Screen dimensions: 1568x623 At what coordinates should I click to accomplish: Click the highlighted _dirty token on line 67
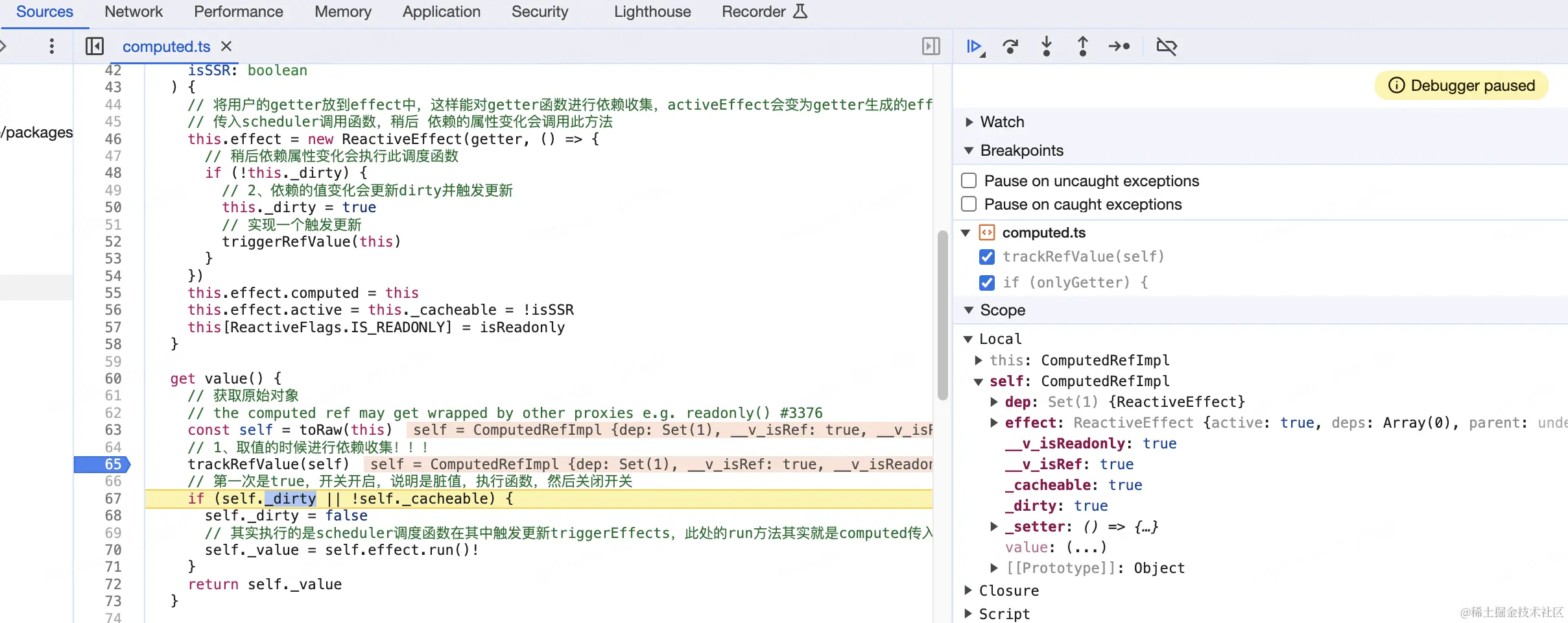pyautogui.click(x=291, y=498)
